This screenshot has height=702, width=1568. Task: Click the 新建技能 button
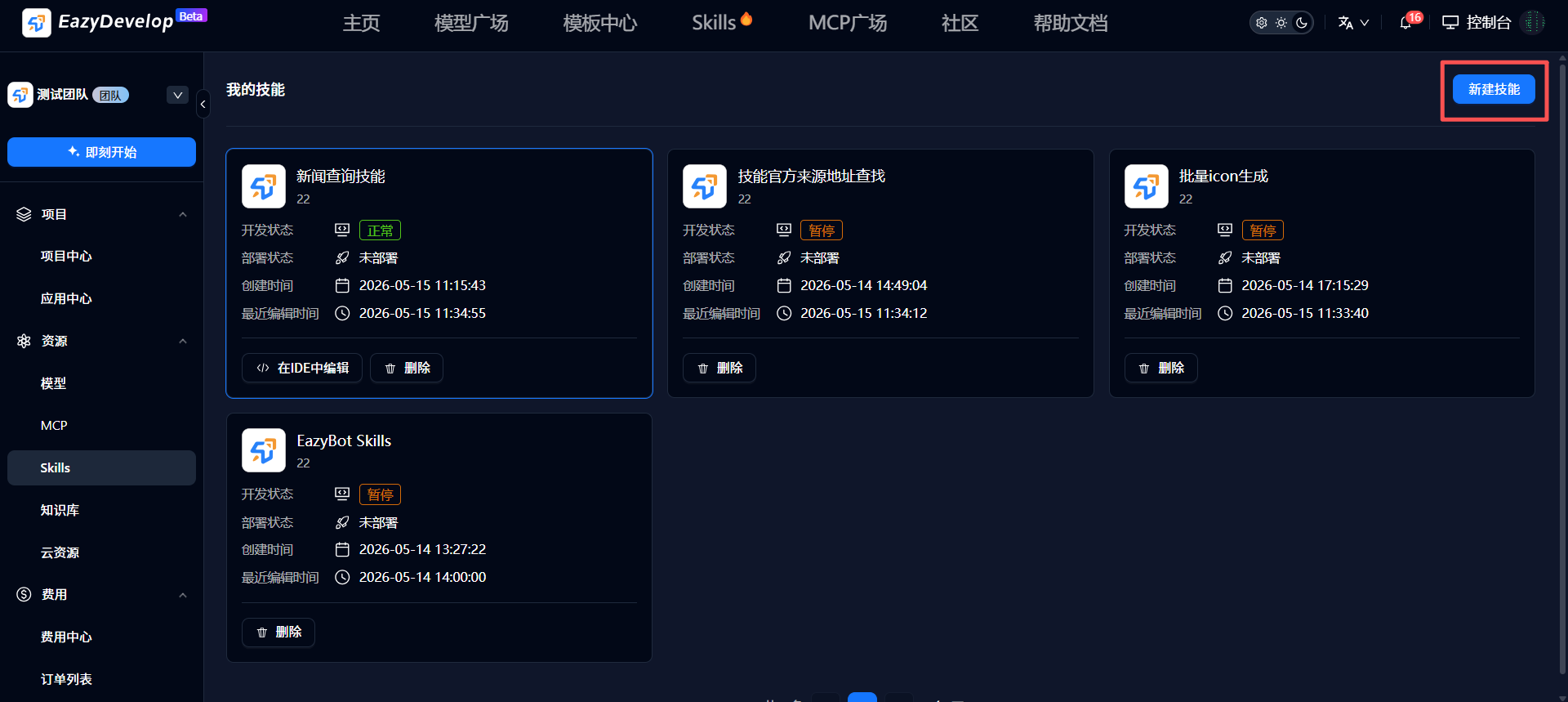point(1494,89)
